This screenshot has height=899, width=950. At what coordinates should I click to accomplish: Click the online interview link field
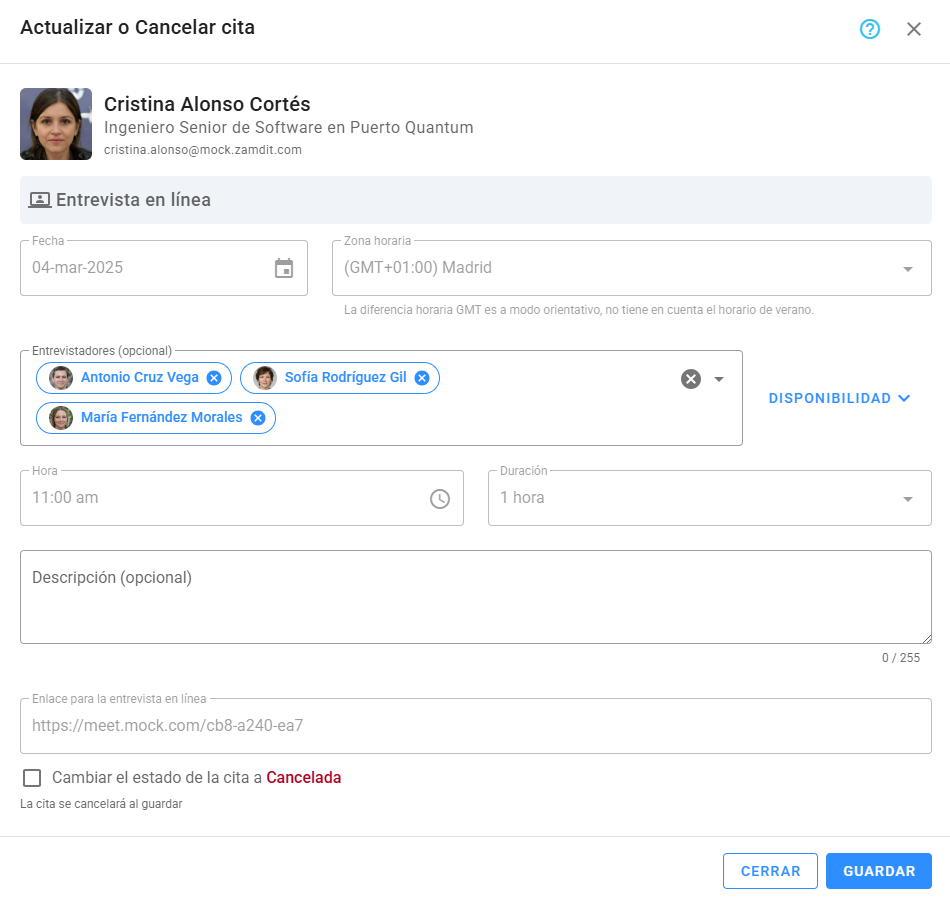pos(475,726)
